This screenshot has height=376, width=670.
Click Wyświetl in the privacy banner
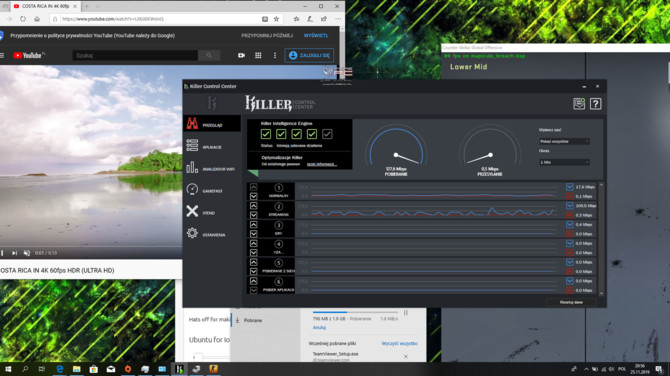click(316, 35)
